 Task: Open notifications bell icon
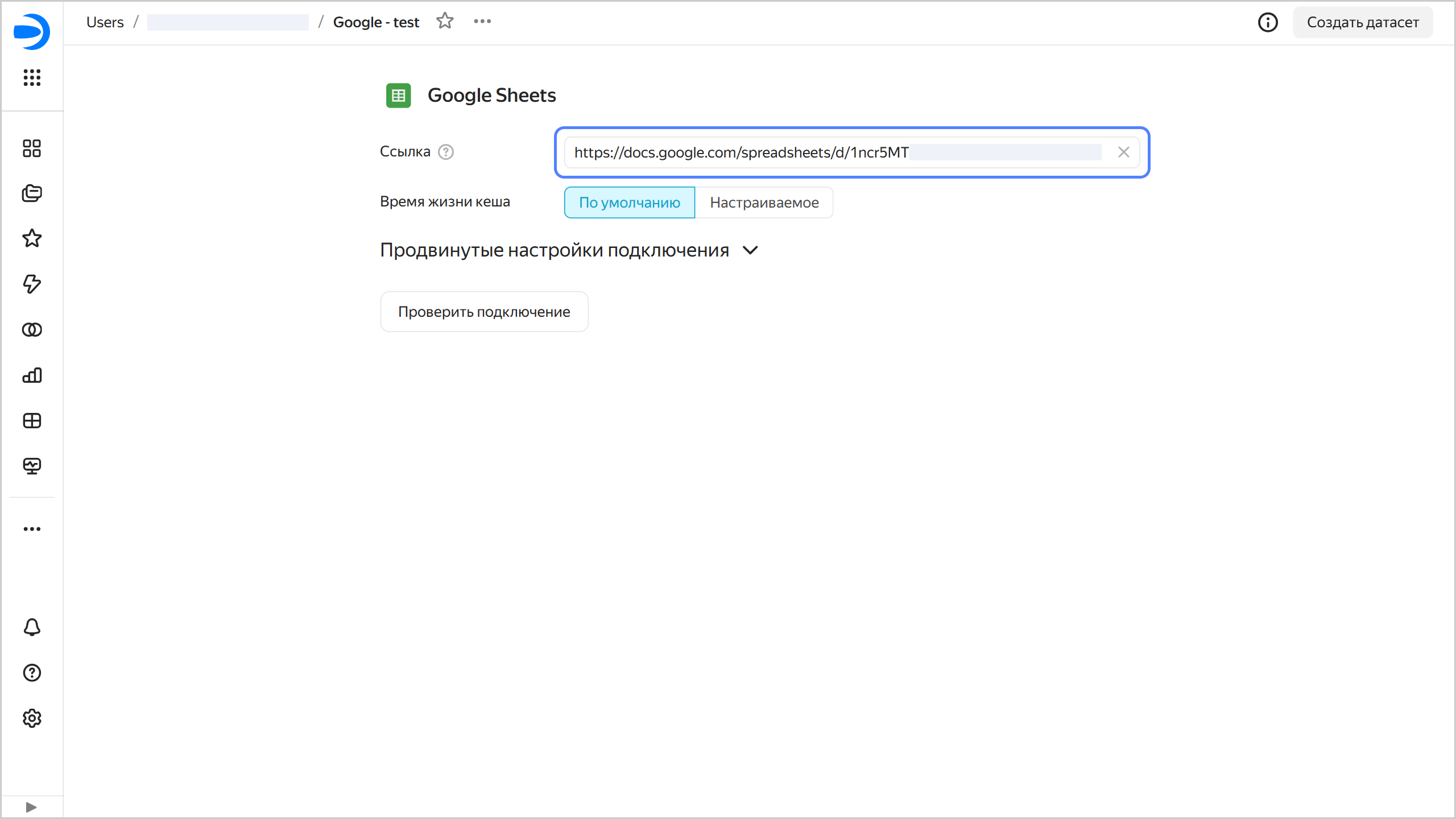(32, 627)
